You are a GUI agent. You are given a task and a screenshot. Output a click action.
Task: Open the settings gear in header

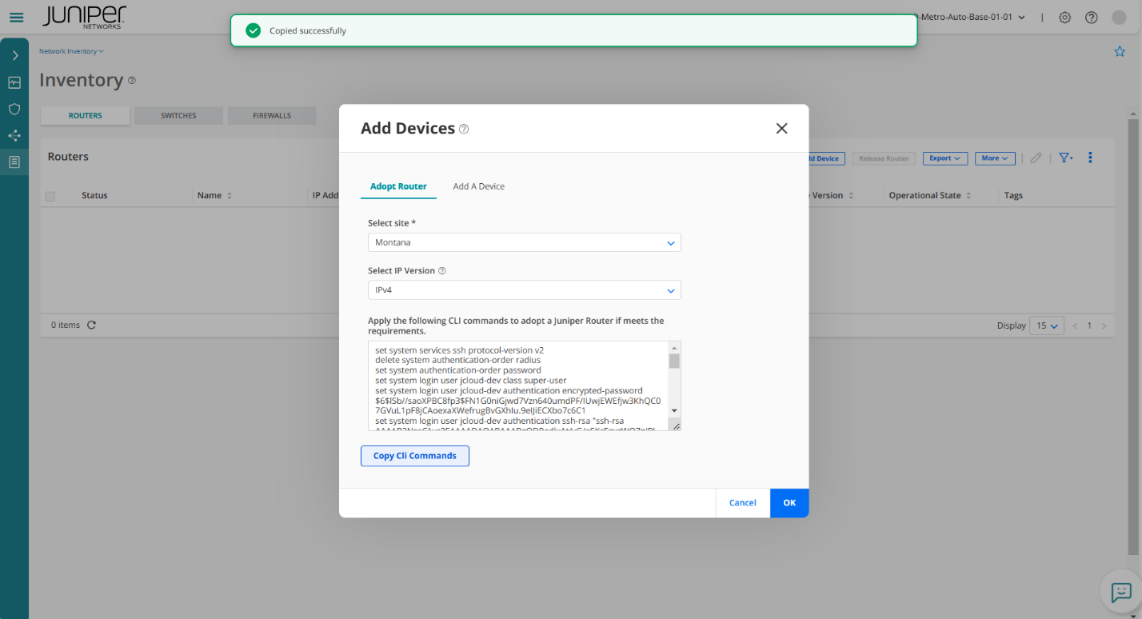[1065, 17]
